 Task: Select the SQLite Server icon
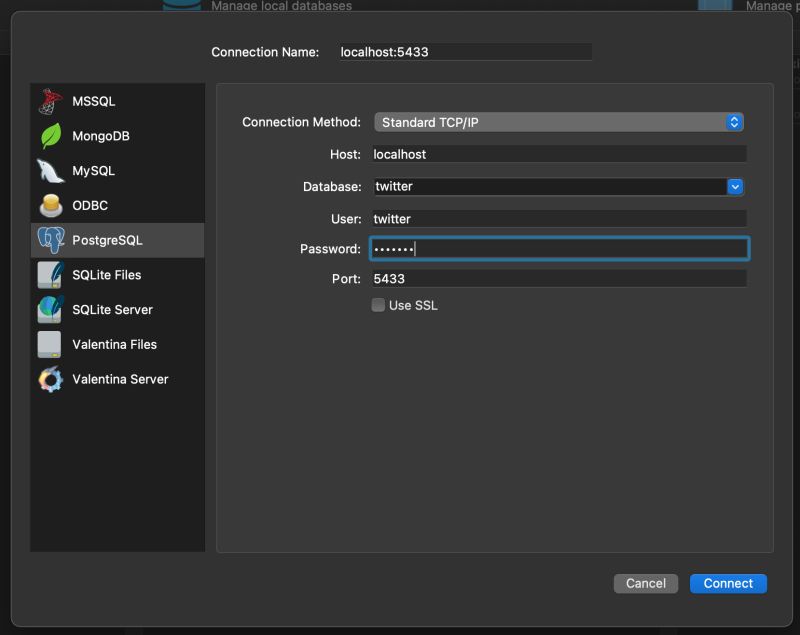pos(50,309)
